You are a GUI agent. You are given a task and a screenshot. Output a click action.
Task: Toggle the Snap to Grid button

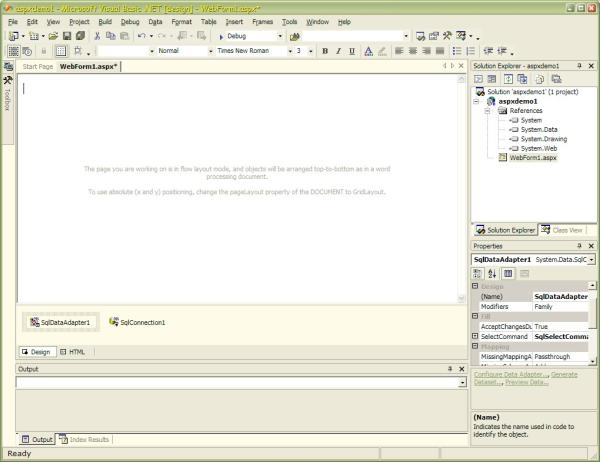coord(78,51)
